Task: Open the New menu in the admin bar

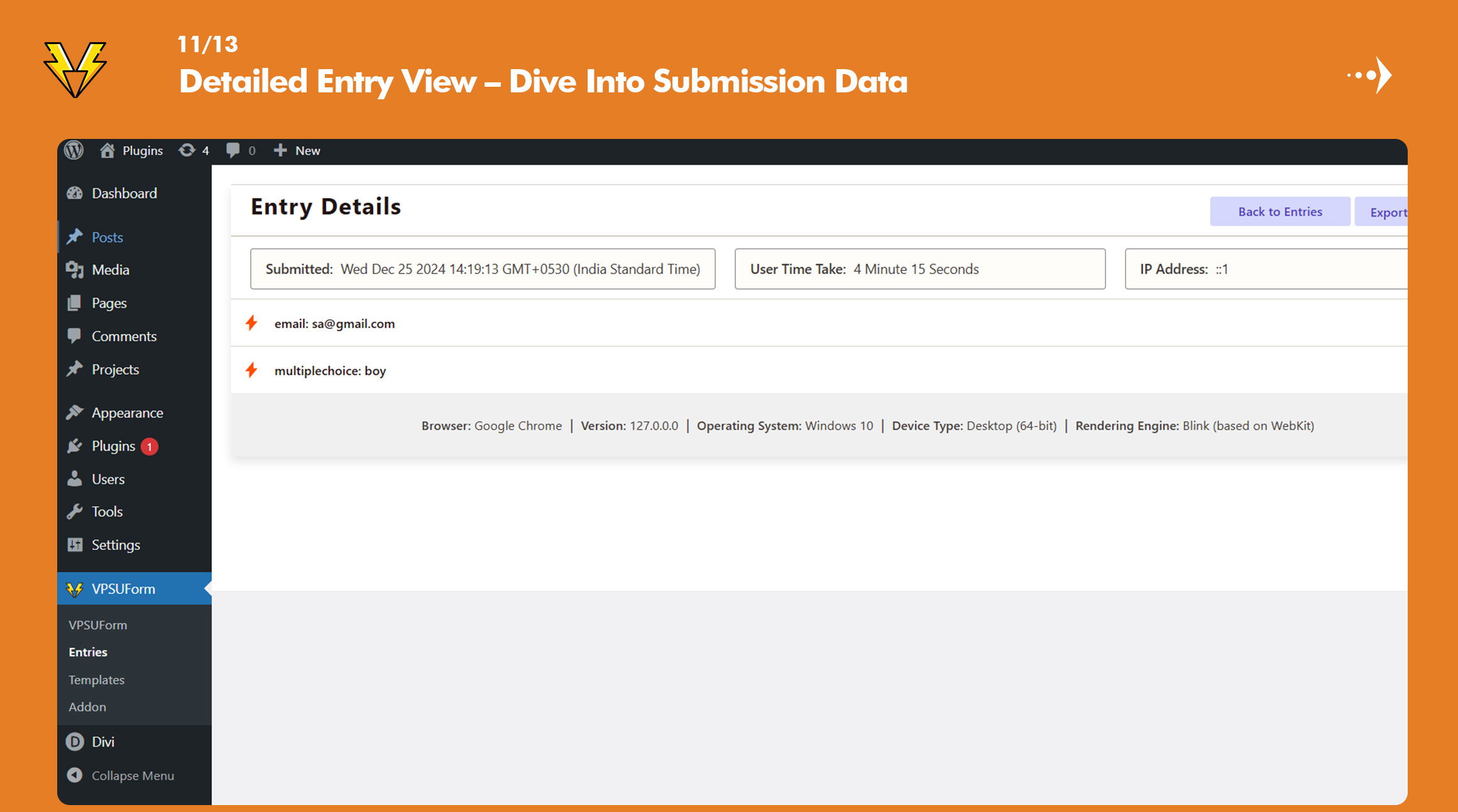Action: (297, 150)
